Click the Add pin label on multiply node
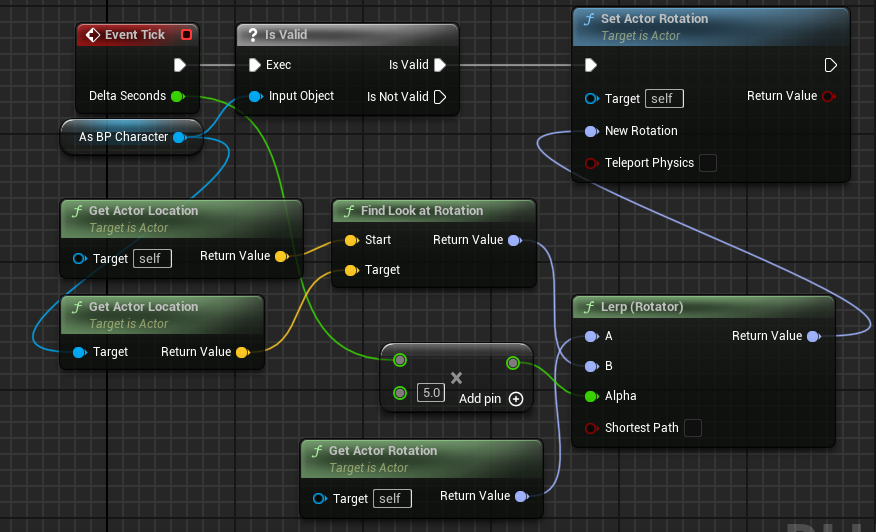 480,399
